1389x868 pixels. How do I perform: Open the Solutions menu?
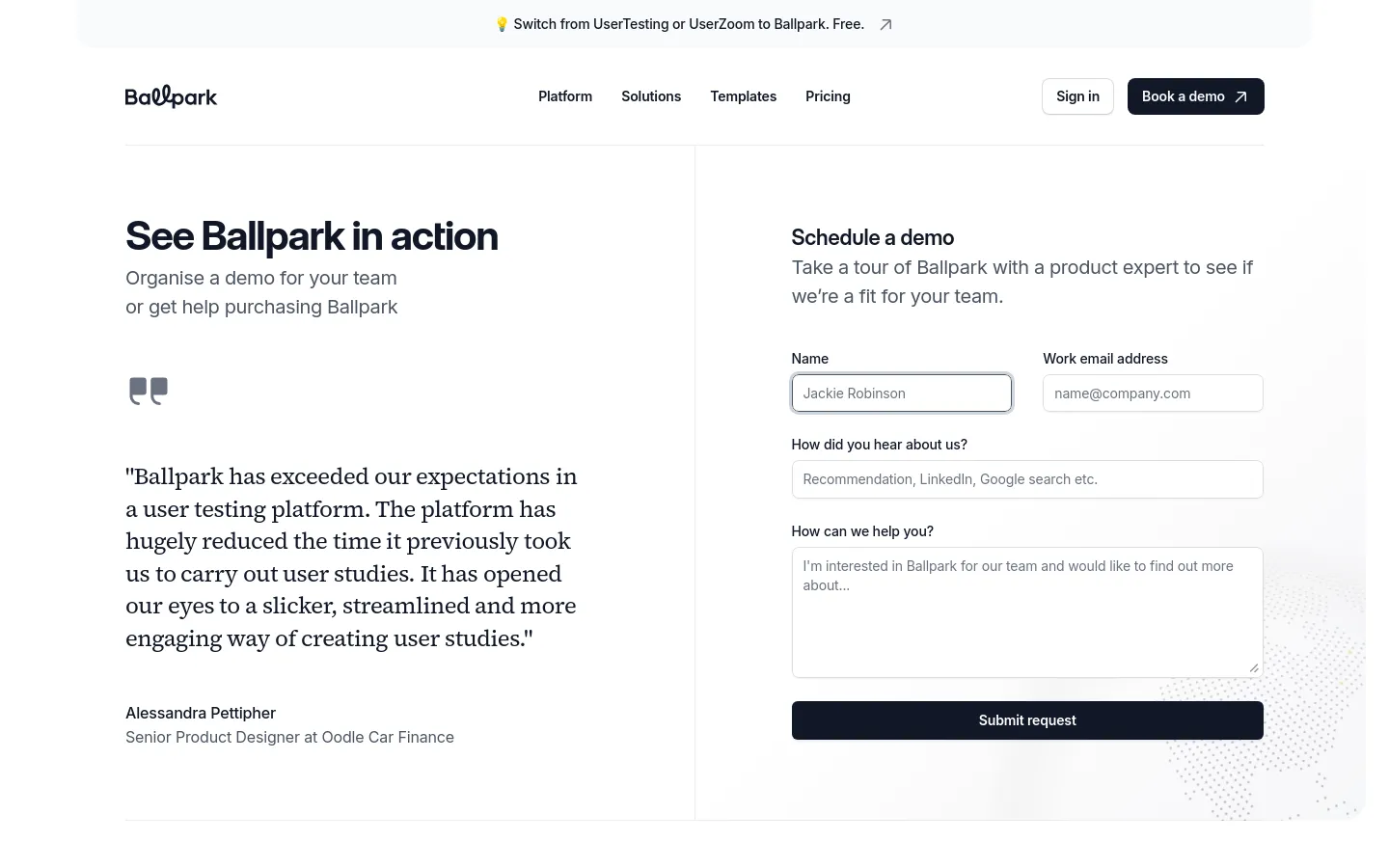click(651, 96)
